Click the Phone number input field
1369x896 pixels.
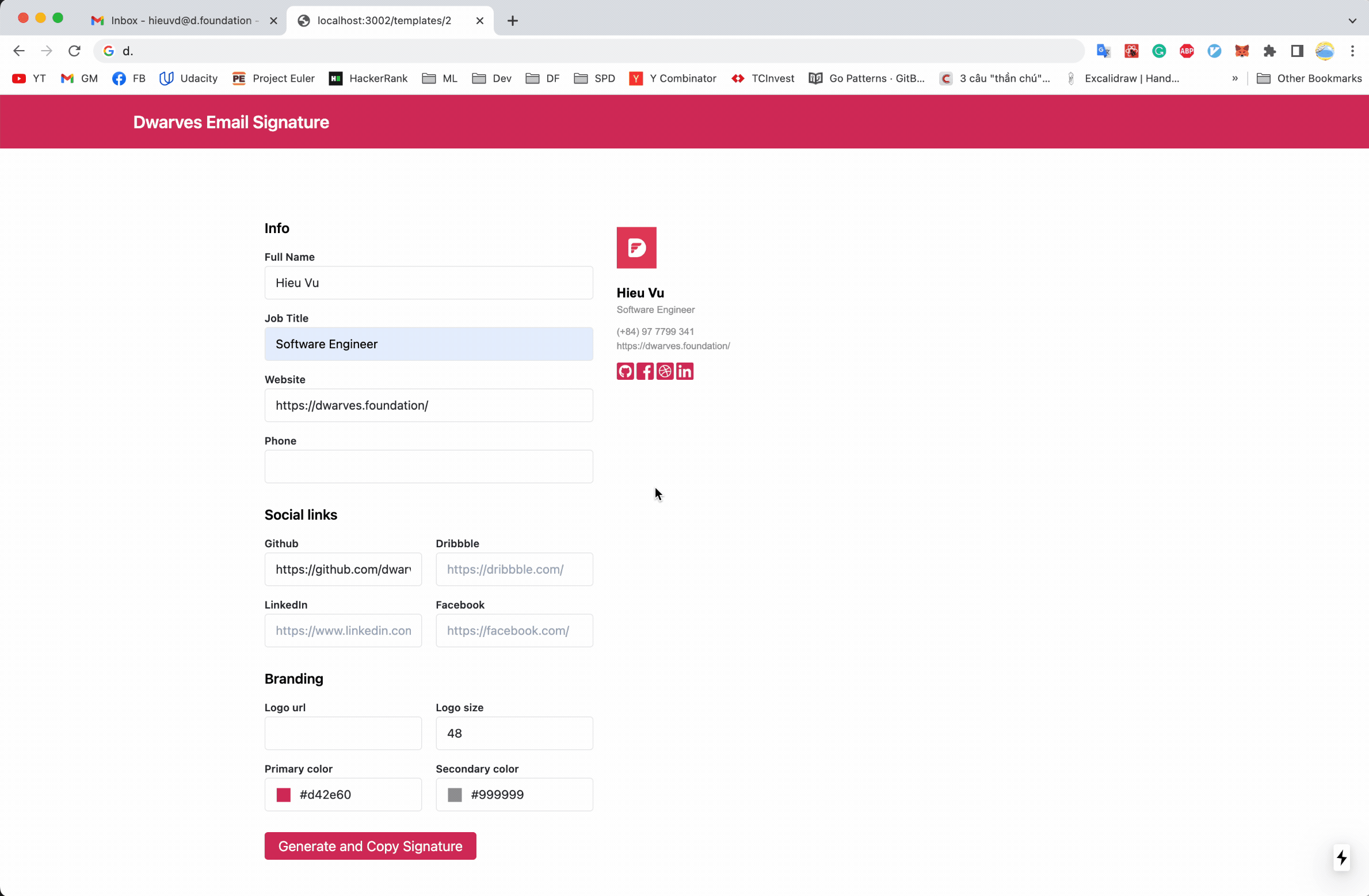point(428,466)
